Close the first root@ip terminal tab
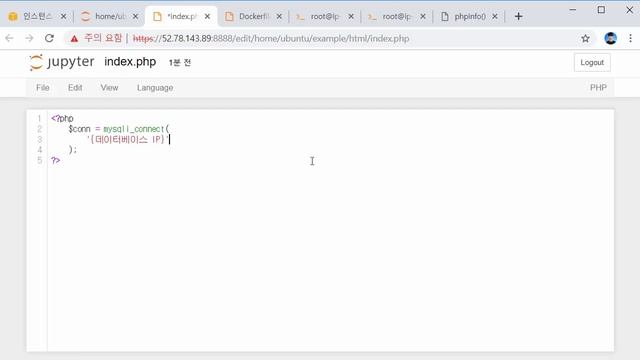The width and height of the screenshot is (640, 360). click(x=351, y=16)
